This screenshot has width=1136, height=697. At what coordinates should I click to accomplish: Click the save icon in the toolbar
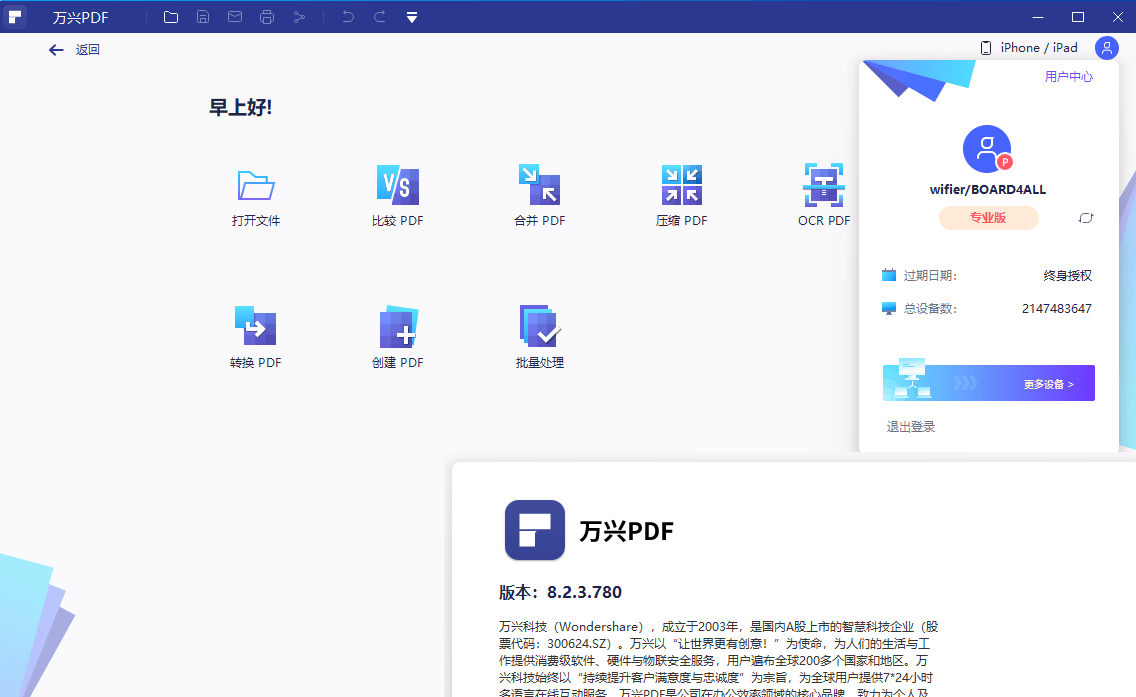pyautogui.click(x=203, y=16)
